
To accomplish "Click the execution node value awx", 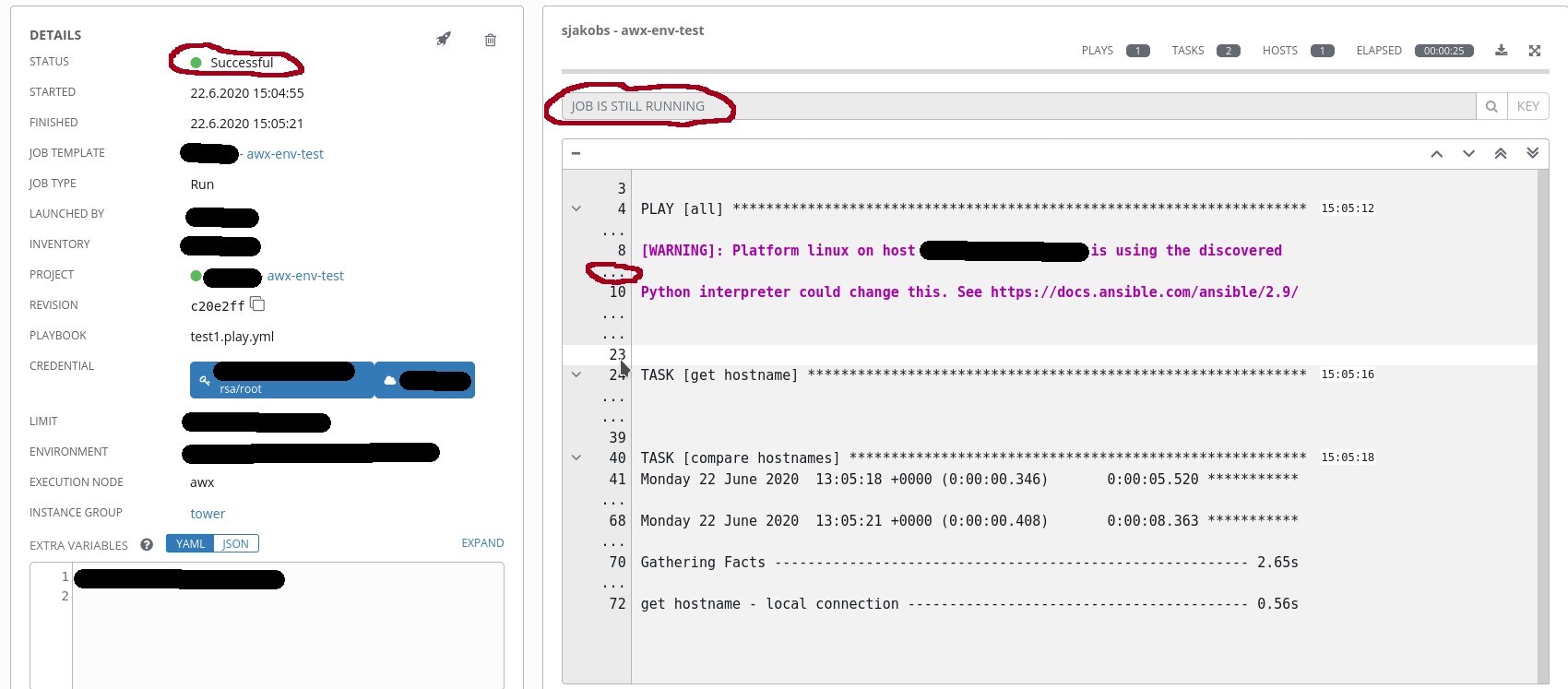I will click(x=202, y=482).
